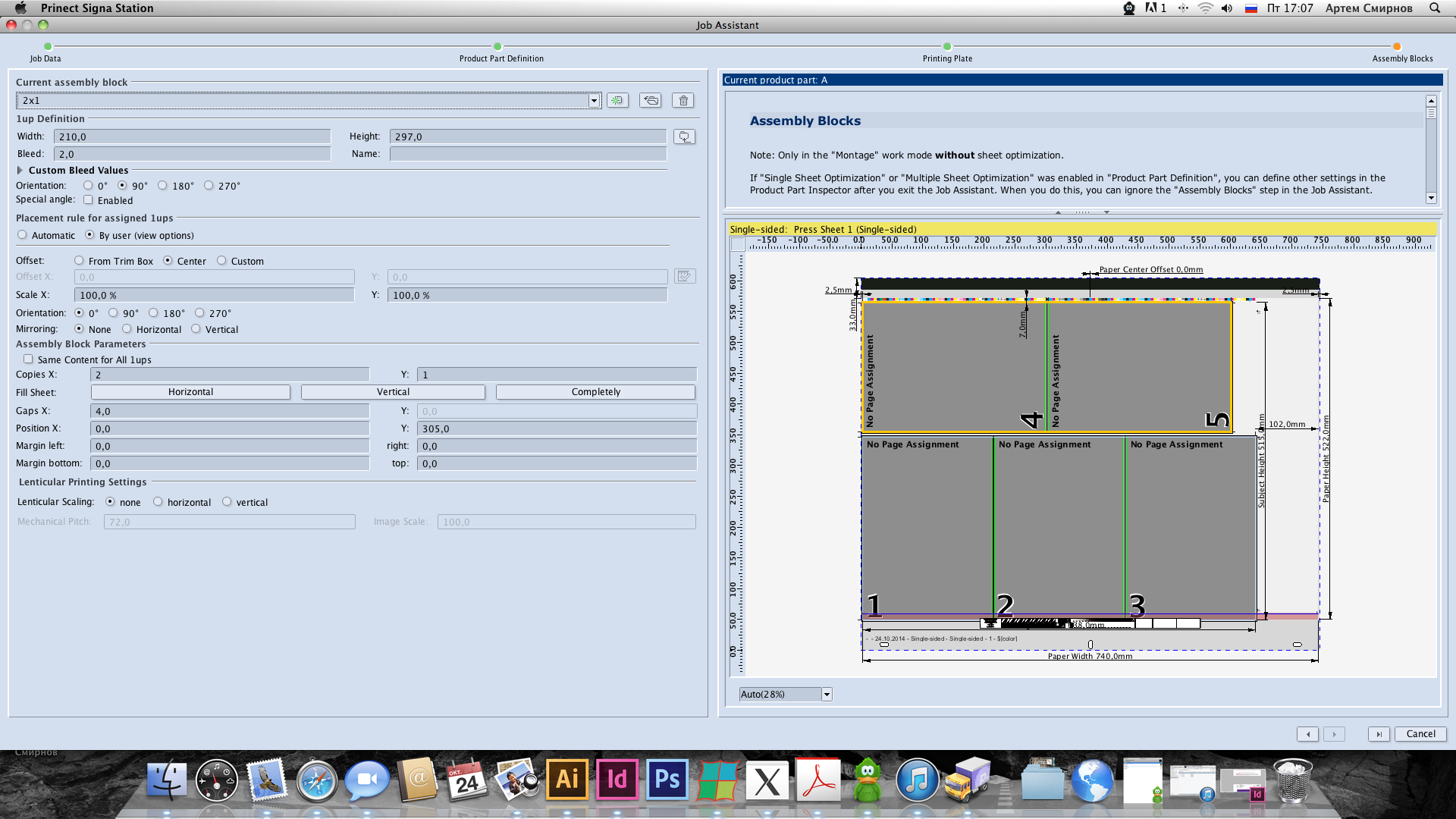This screenshot has width=1456, height=819.
Task: Open Russian flag input source menu
Action: (x=1251, y=8)
